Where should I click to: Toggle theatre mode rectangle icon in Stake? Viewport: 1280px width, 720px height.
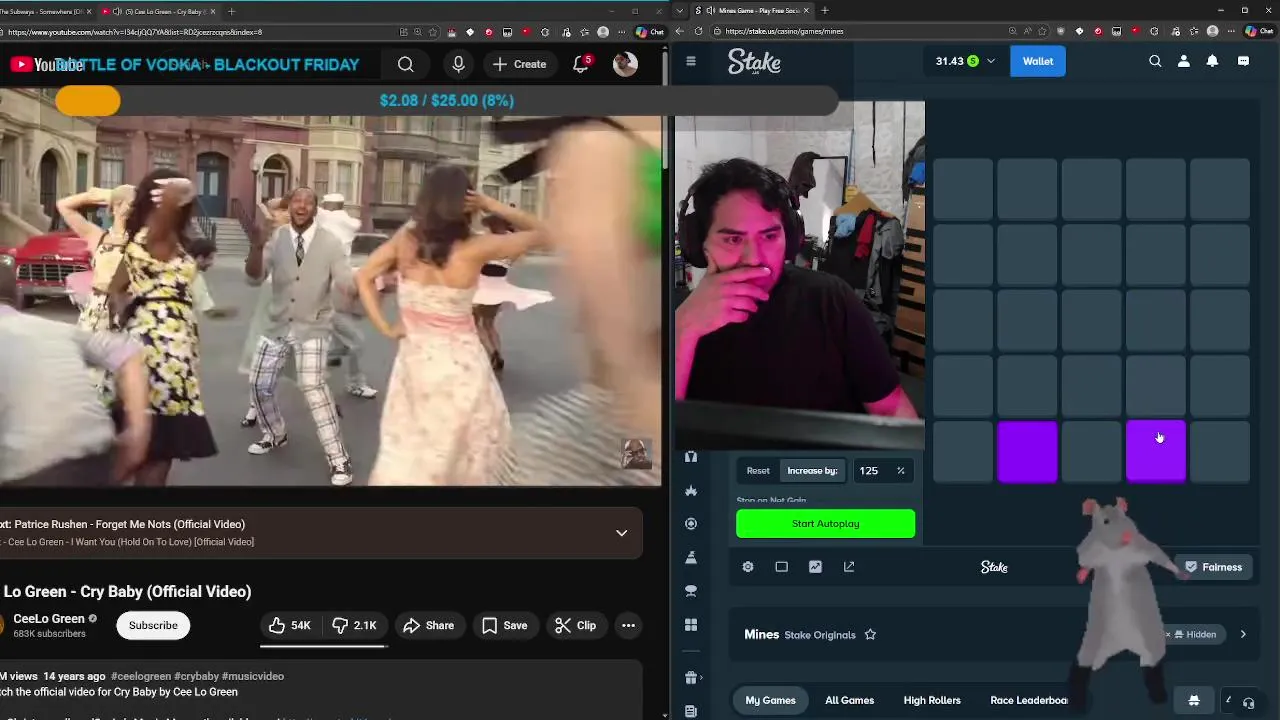point(781,567)
